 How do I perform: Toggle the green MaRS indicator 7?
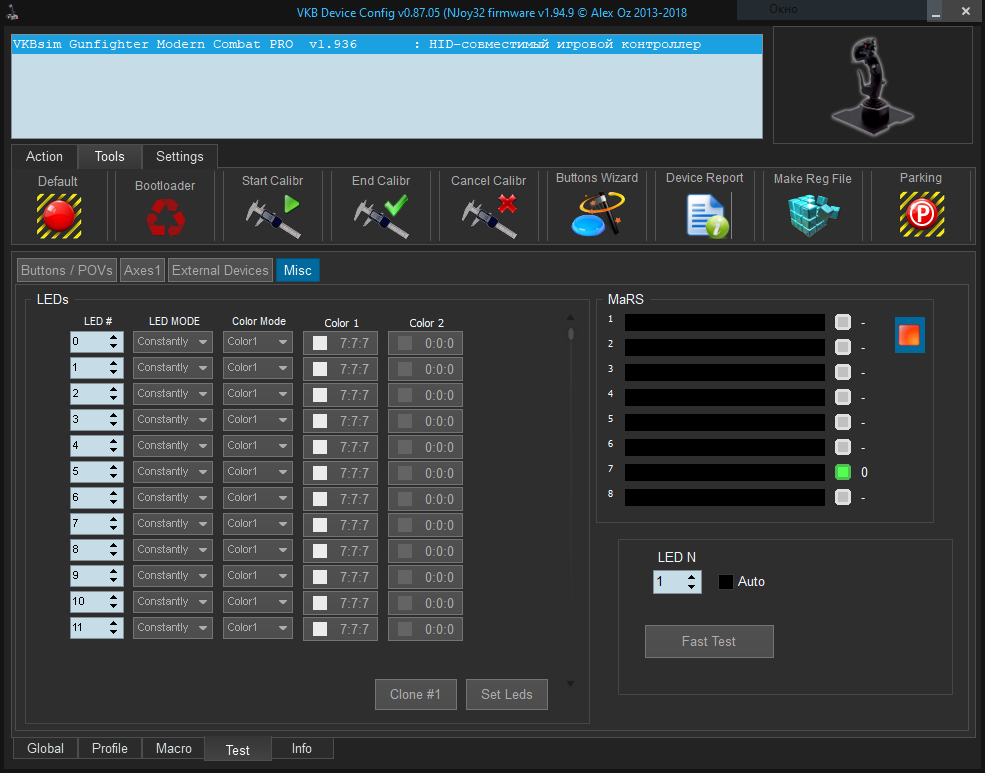tap(842, 472)
